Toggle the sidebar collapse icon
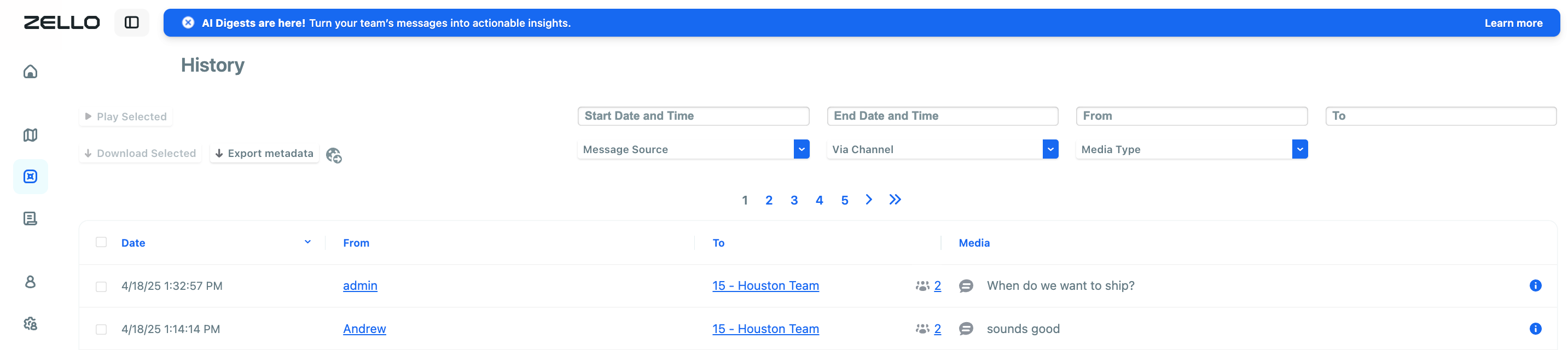Screen dimensions: 1568x350 131,22
